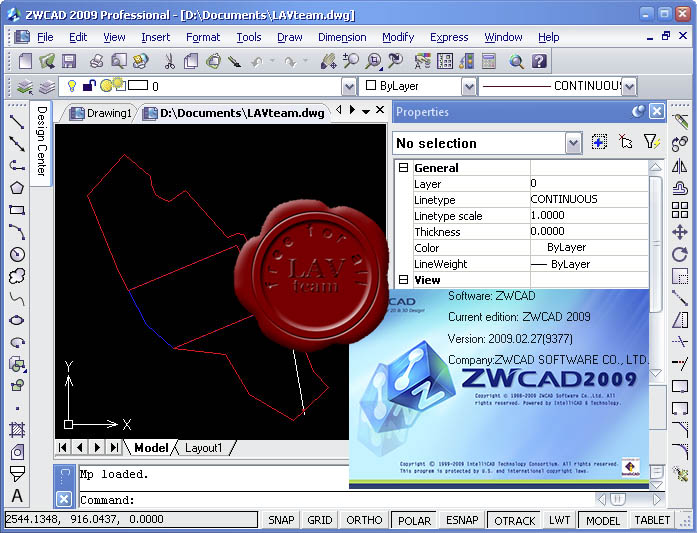697x533 pixels.
Task: Toggle LWT lineweight display
Action: click(x=559, y=520)
